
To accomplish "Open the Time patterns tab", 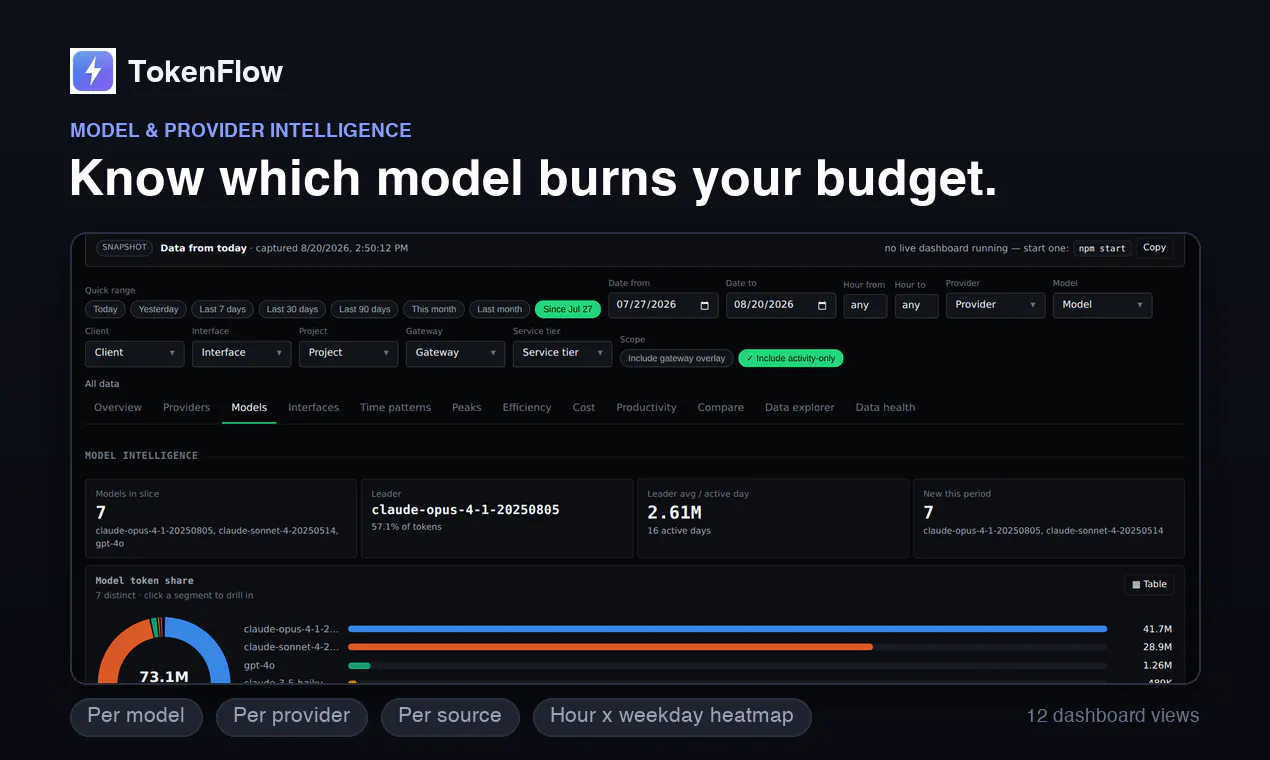I will click(395, 408).
